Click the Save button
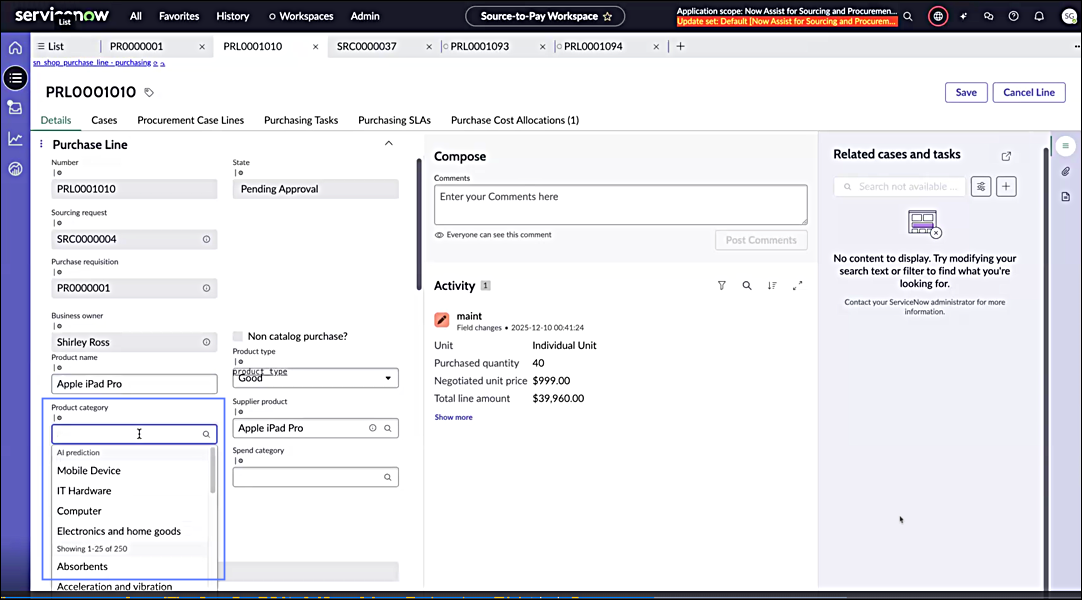This screenshot has height=600, width=1082. coord(966,92)
